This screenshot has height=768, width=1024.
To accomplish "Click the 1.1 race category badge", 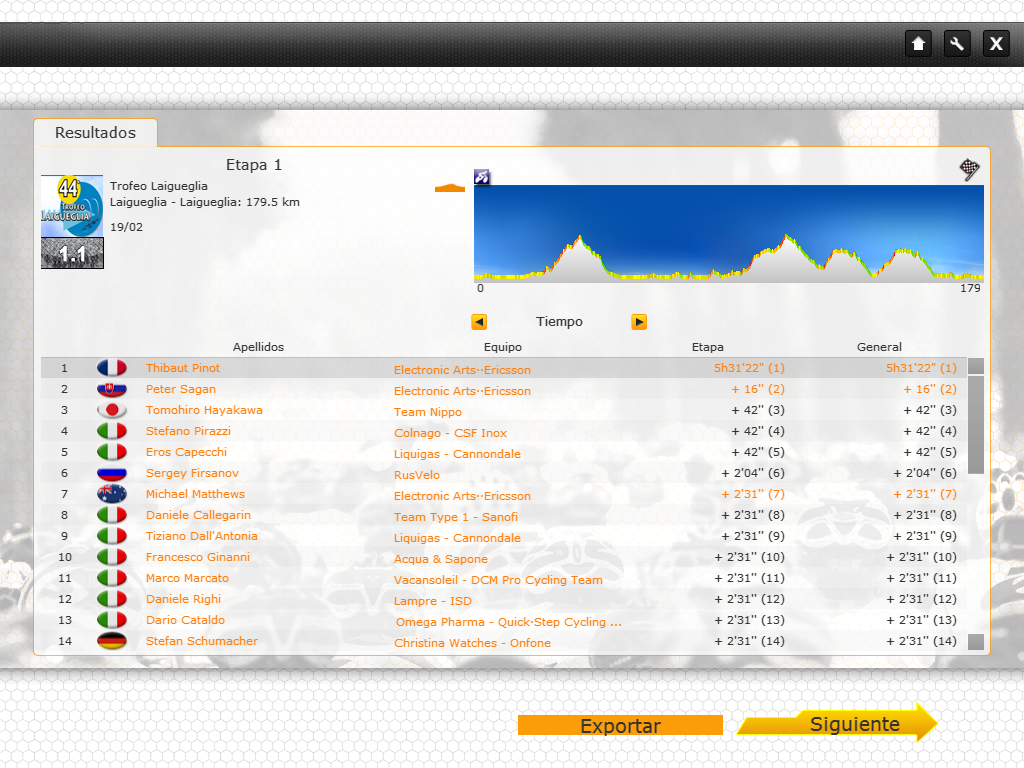I will [72, 253].
